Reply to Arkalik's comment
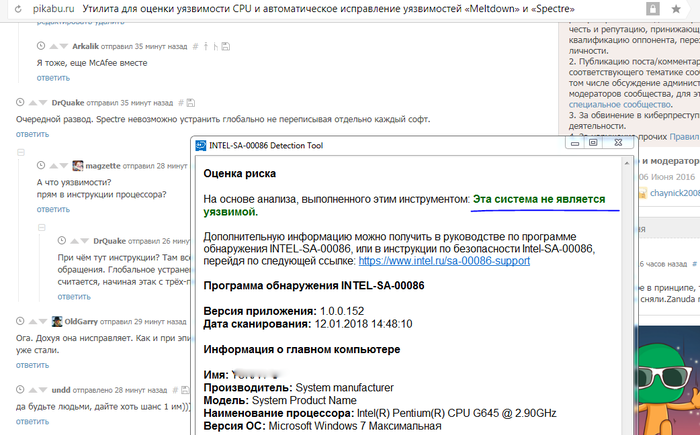 coord(55,77)
